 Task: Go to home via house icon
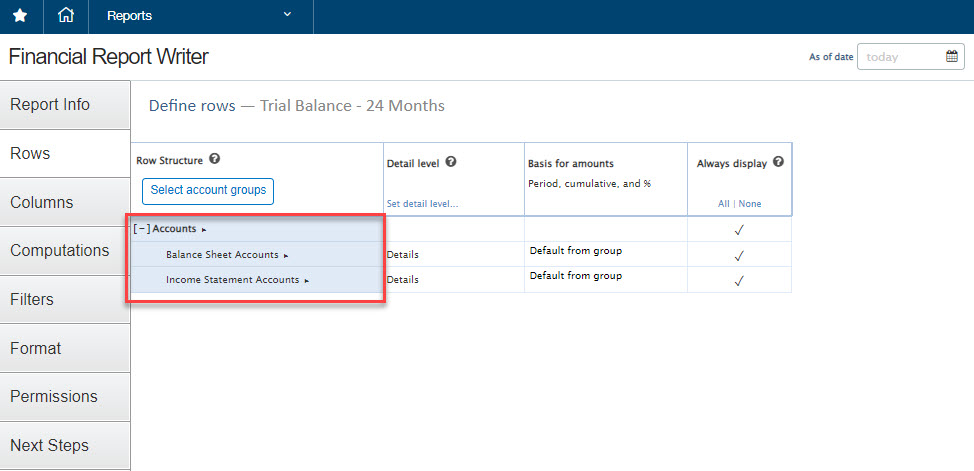pyautogui.click(x=66, y=16)
